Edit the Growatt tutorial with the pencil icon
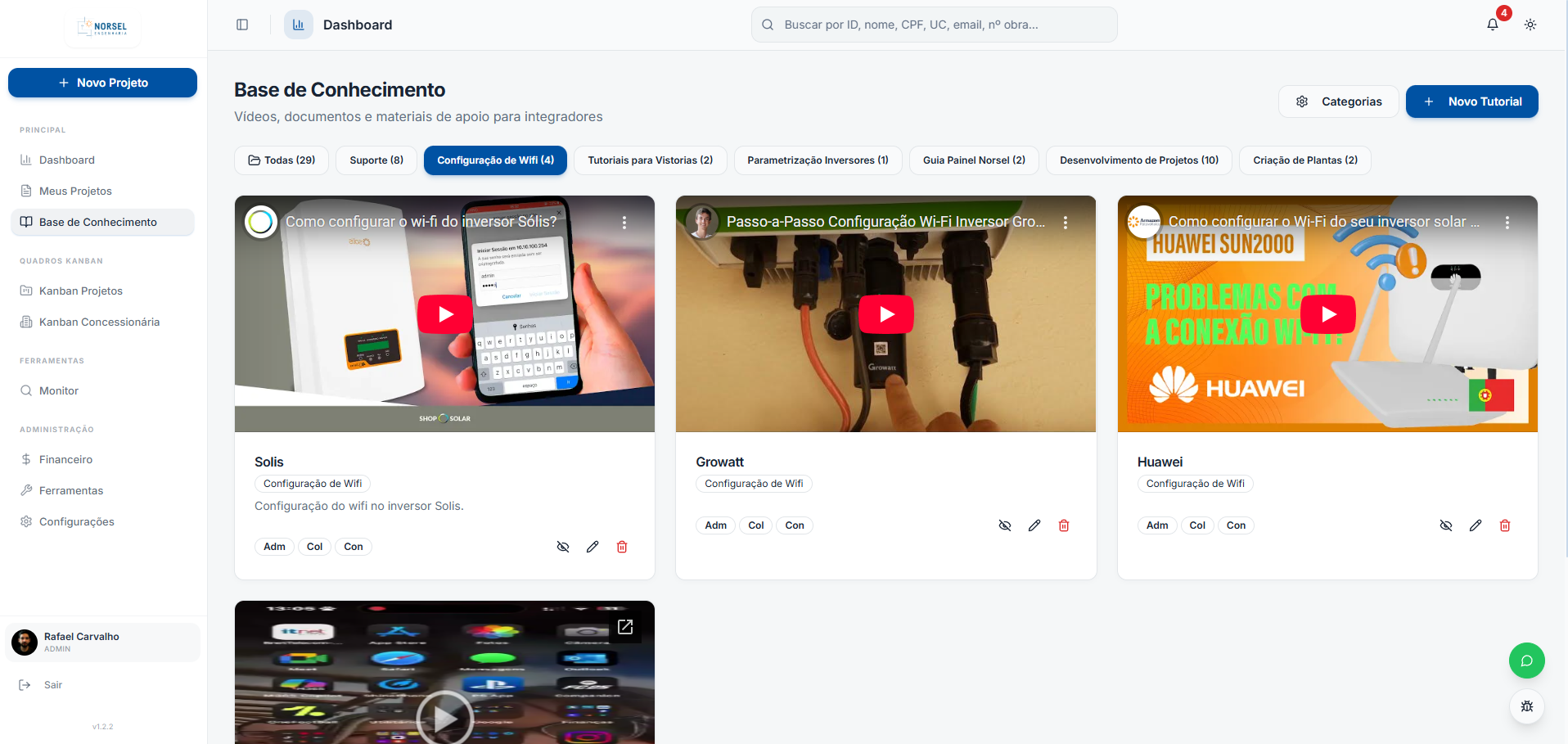The image size is (1568, 744). tap(1034, 525)
